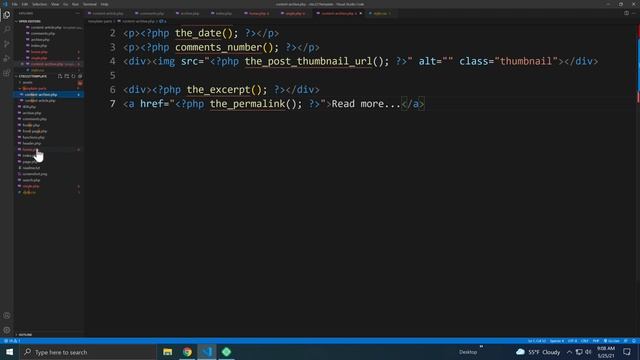Change the file encoding via UTF-8
The height and width of the screenshot is (360, 640).
point(572,341)
